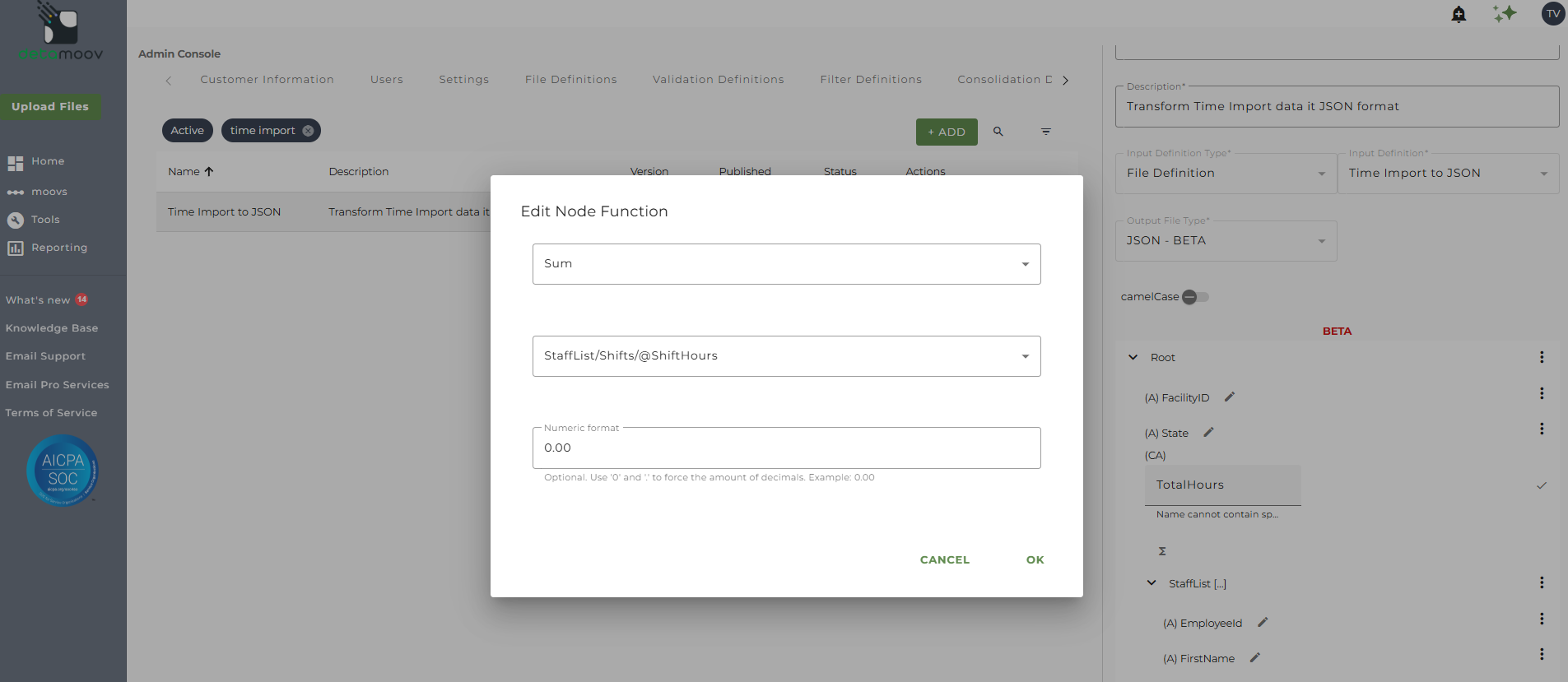This screenshot has width=1568, height=682.
Task: Confirm TotalHours name with checkmark icon
Action: coord(1542,485)
